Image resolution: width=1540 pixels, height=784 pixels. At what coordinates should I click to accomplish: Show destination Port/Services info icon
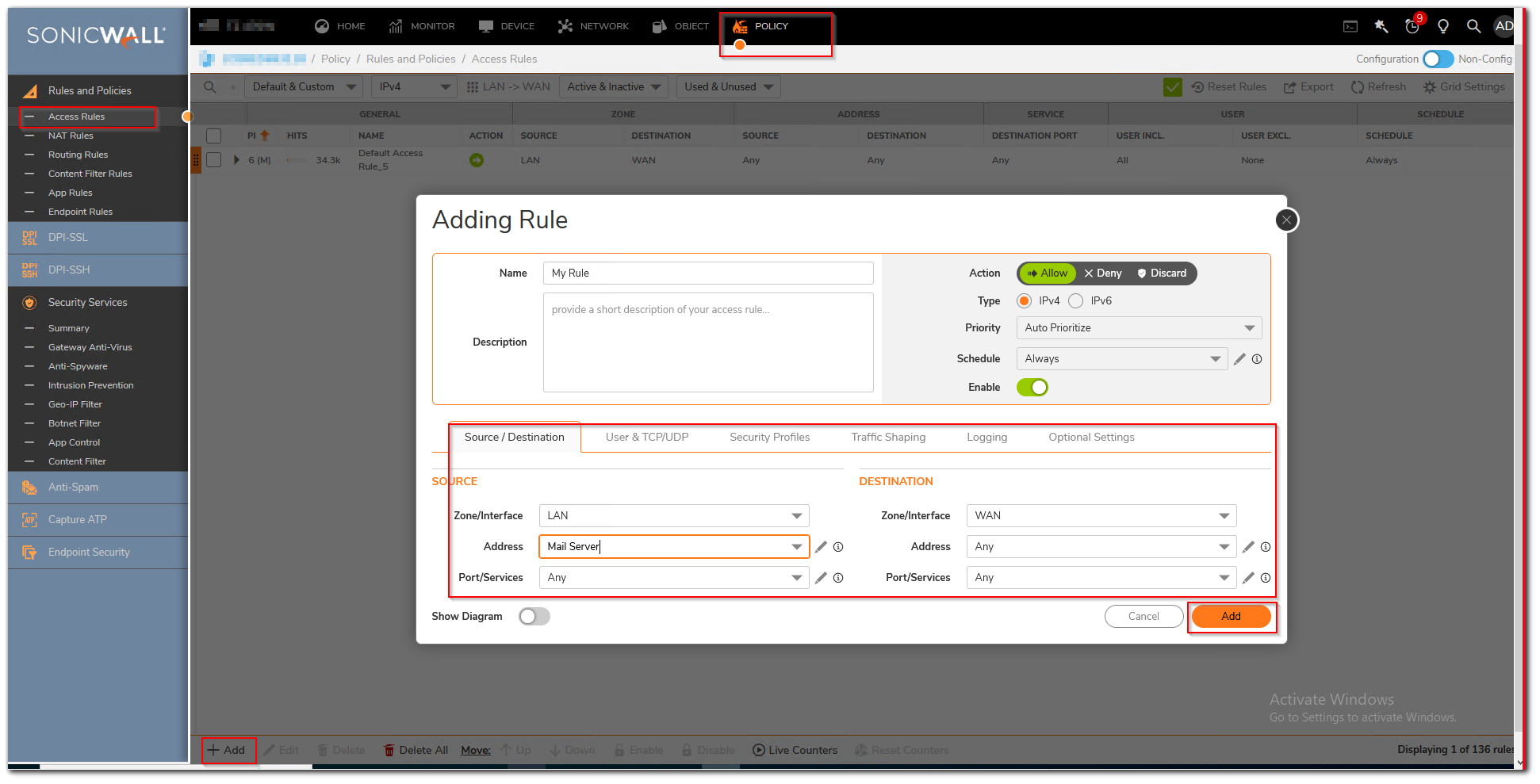click(1266, 578)
